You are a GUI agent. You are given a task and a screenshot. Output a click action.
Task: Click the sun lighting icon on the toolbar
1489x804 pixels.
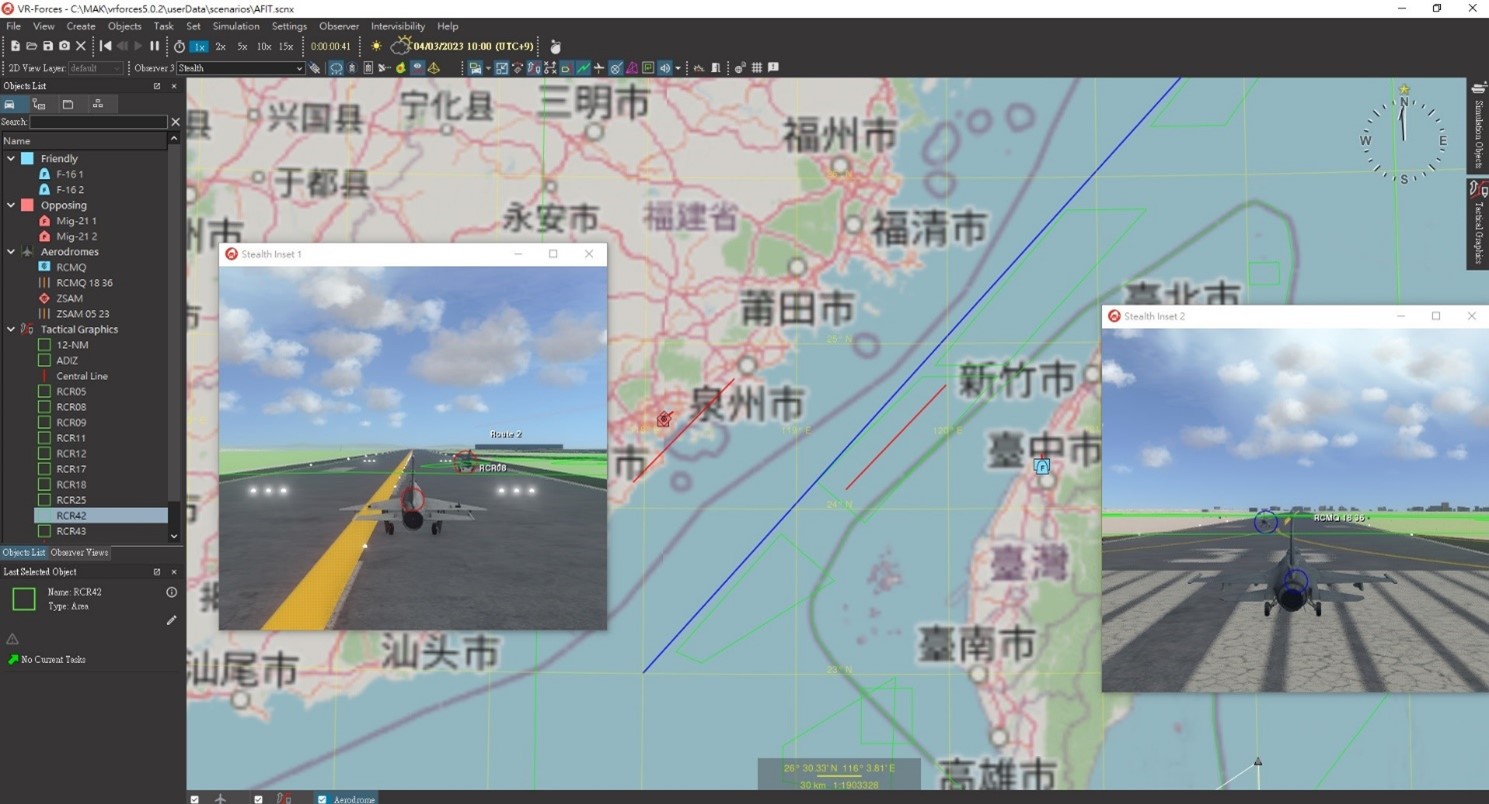click(377, 46)
